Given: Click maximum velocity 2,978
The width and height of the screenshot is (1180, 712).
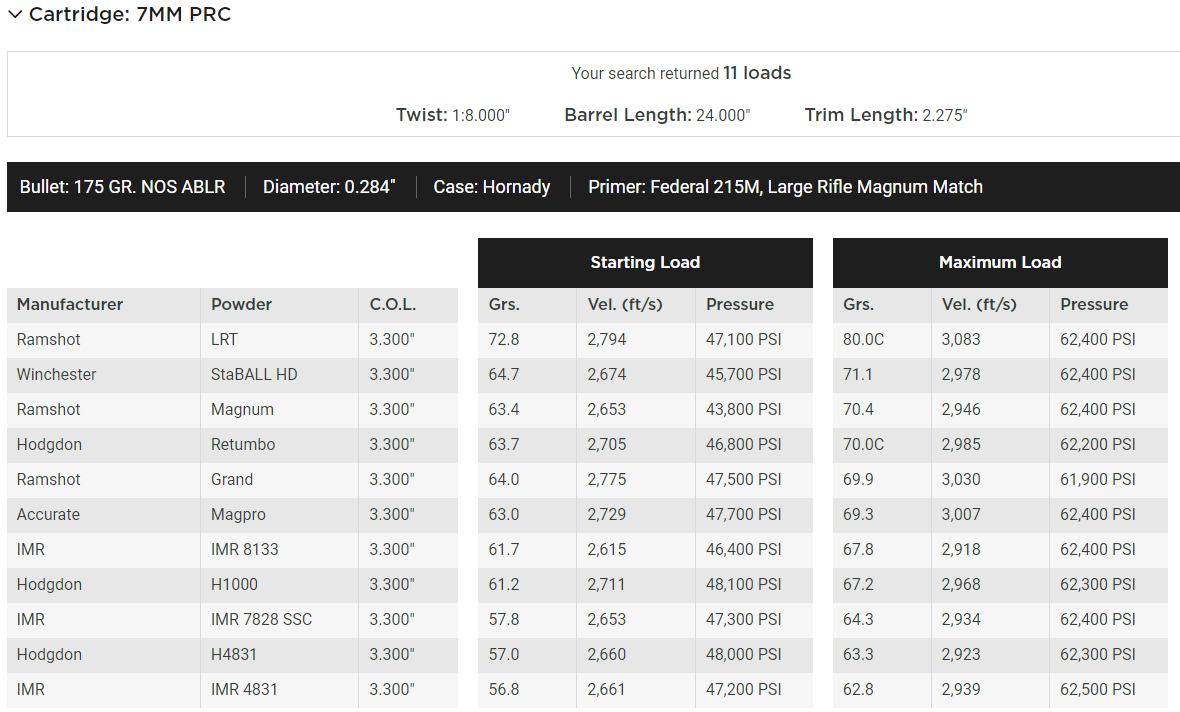Looking at the screenshot, I should click(x=961, y=375).
